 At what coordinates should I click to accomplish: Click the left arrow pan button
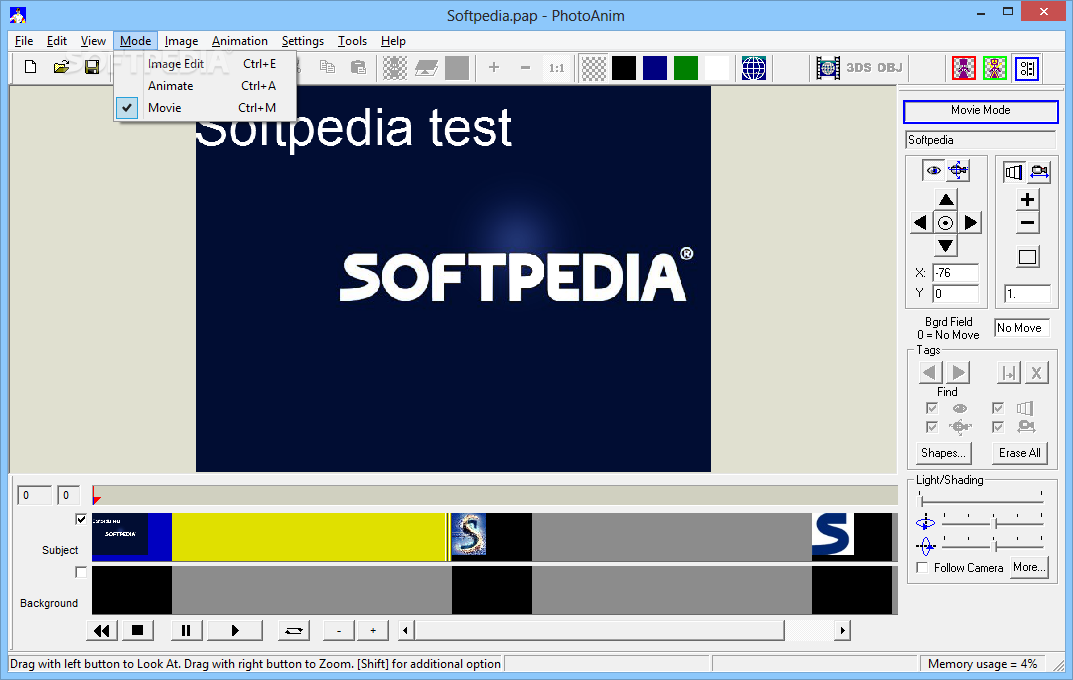point(921,222)
